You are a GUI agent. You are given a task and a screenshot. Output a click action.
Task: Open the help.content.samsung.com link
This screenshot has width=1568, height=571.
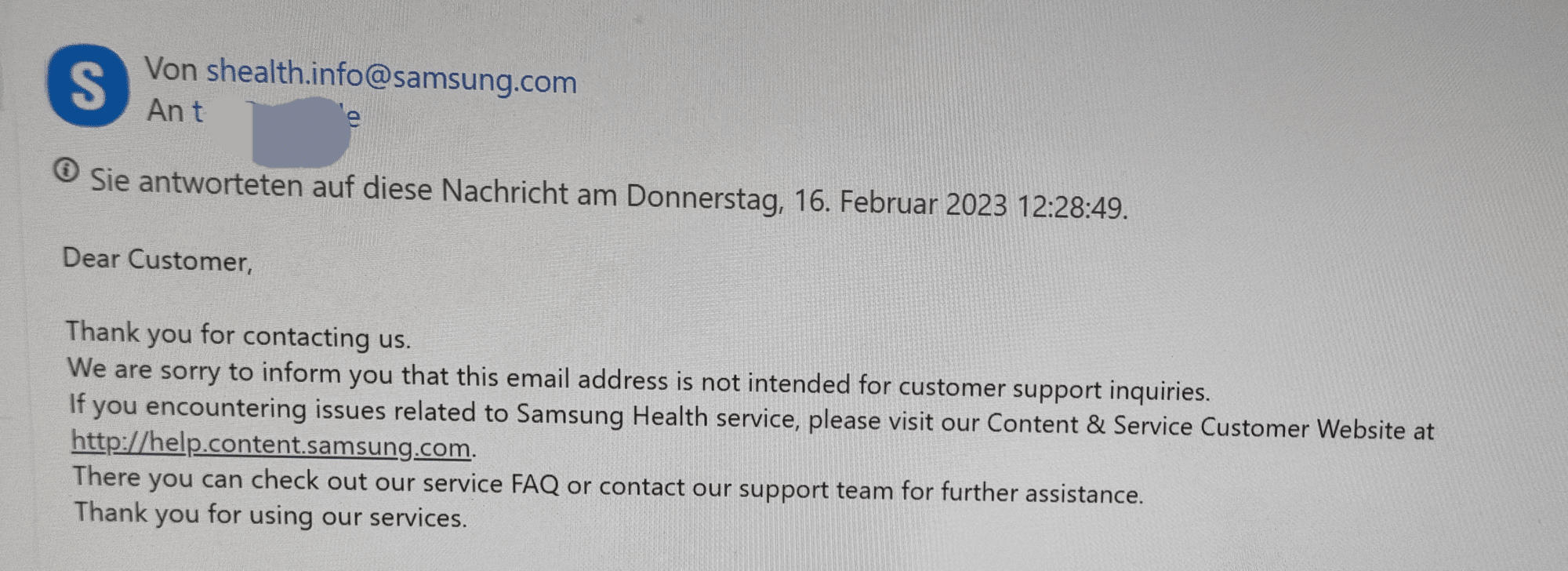(x=271, y=444)
